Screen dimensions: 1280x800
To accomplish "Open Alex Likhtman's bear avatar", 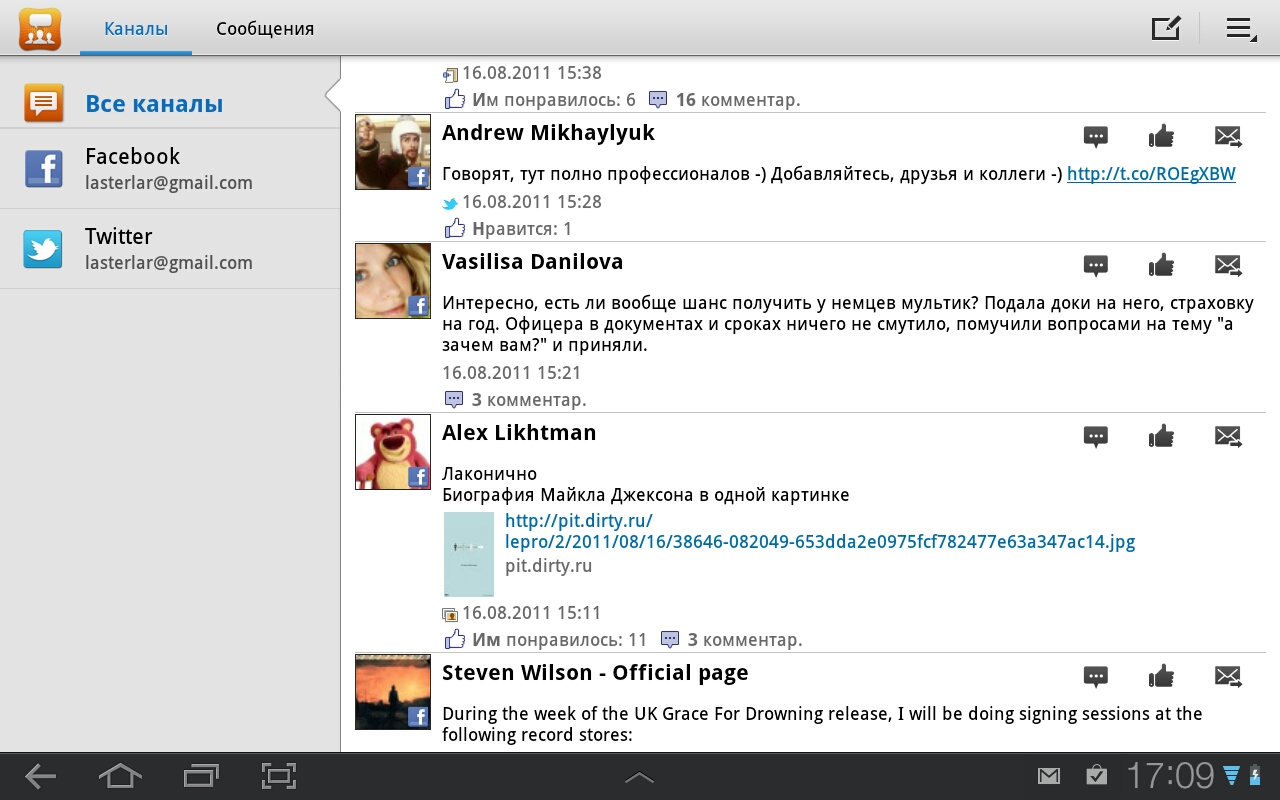I will (393, 452).
